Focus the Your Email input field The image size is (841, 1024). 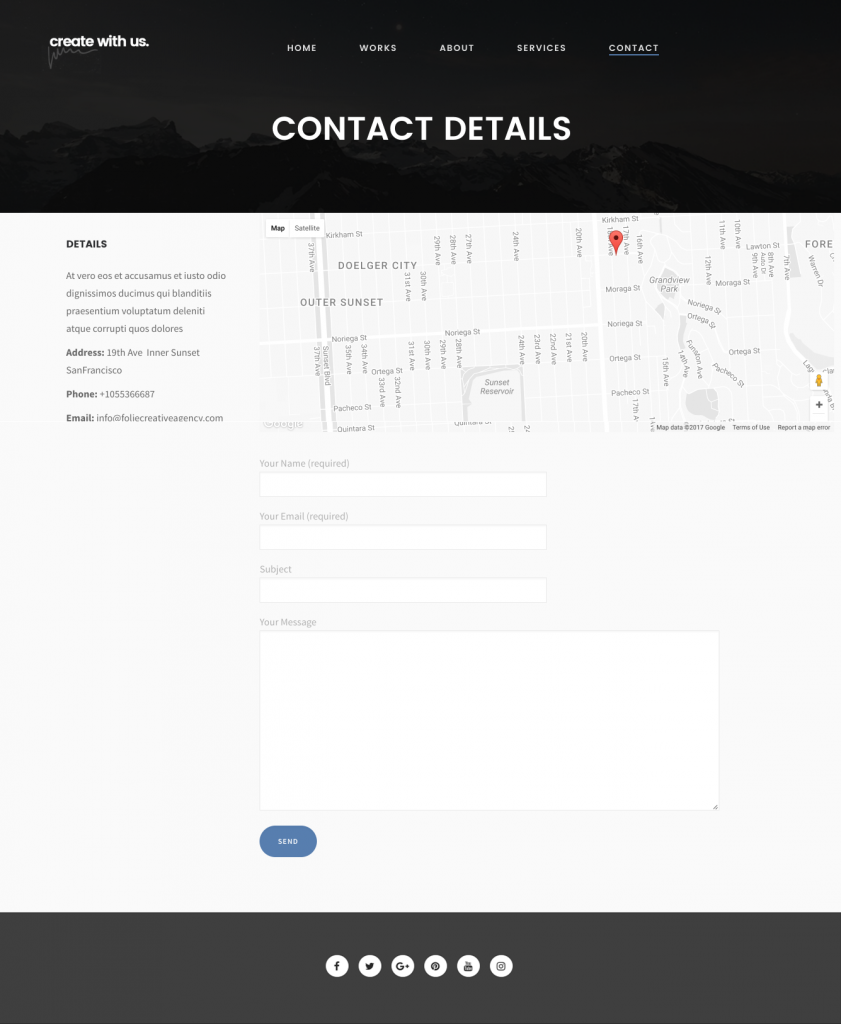point(403,537)
